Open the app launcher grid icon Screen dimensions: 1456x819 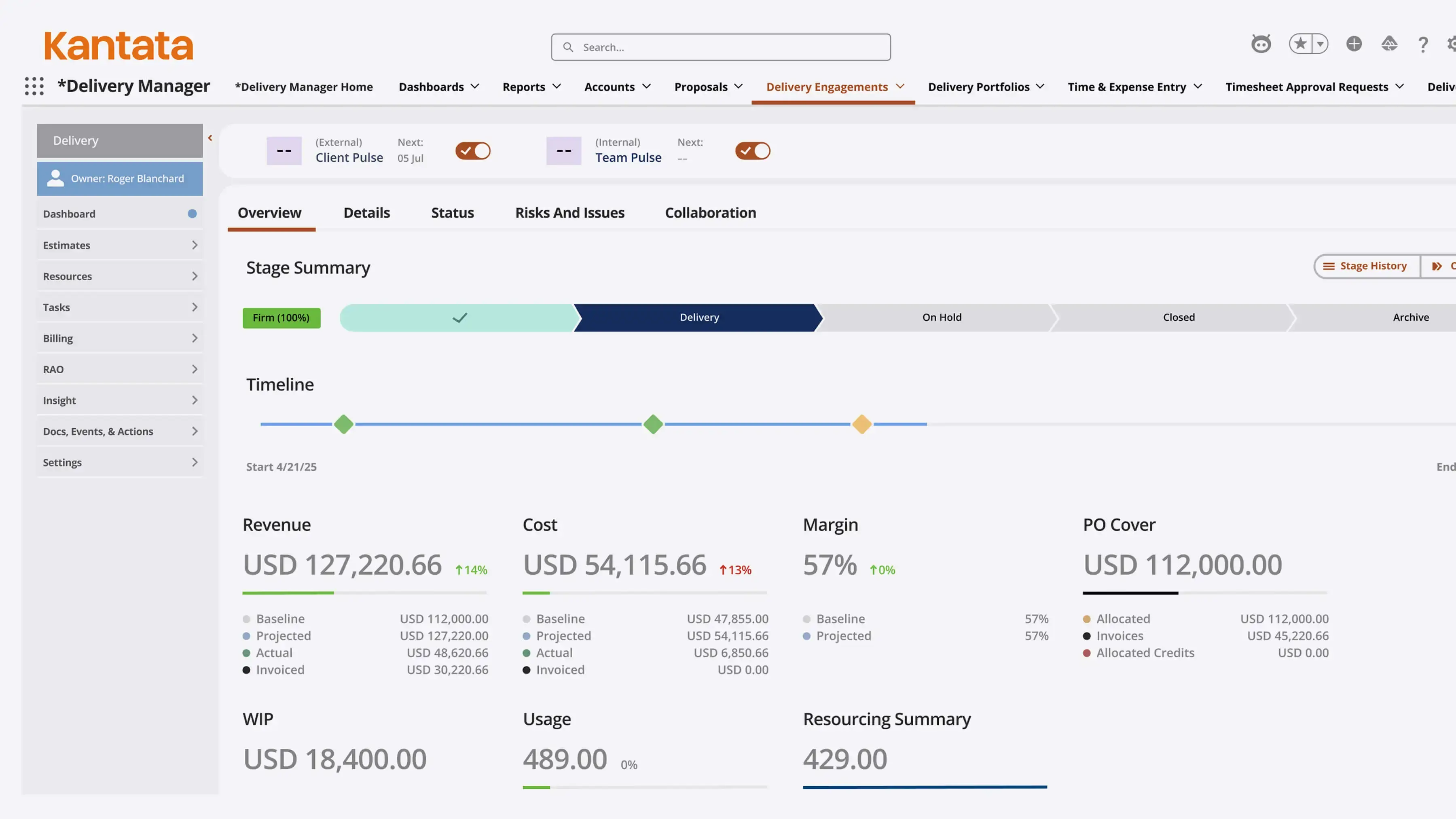(x=34, y=86)
